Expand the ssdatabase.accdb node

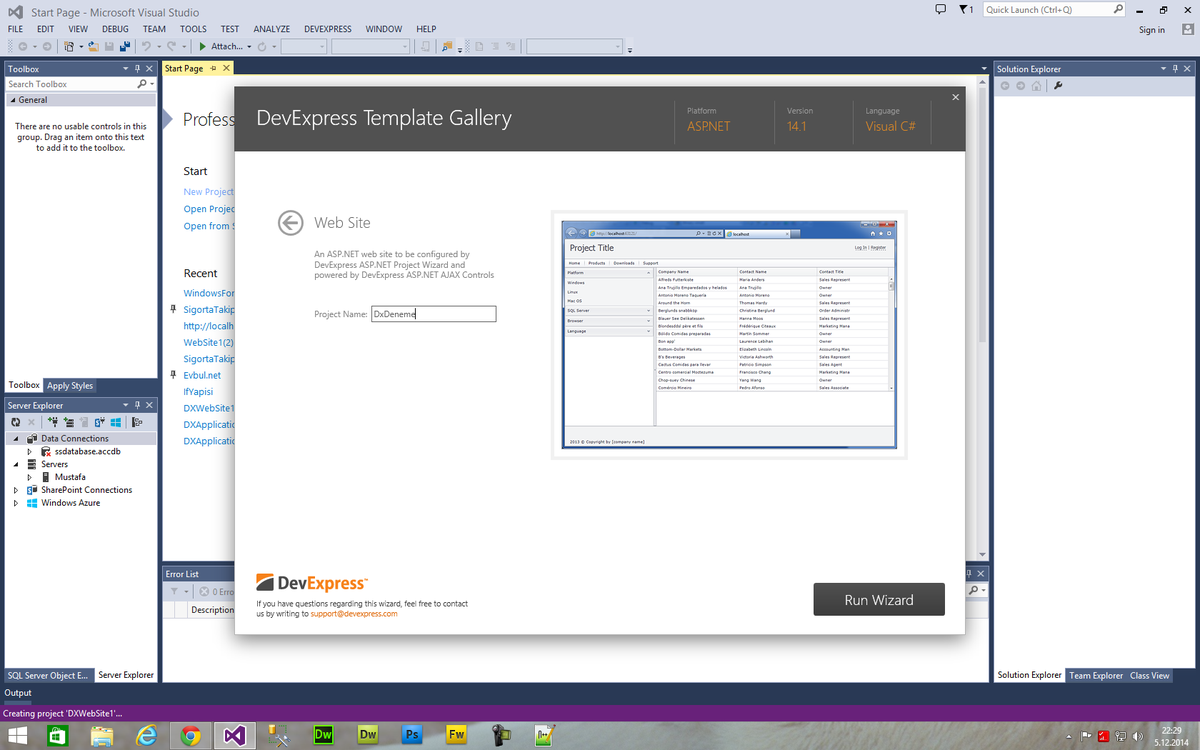pyautogui.click(x=30, y=452)
